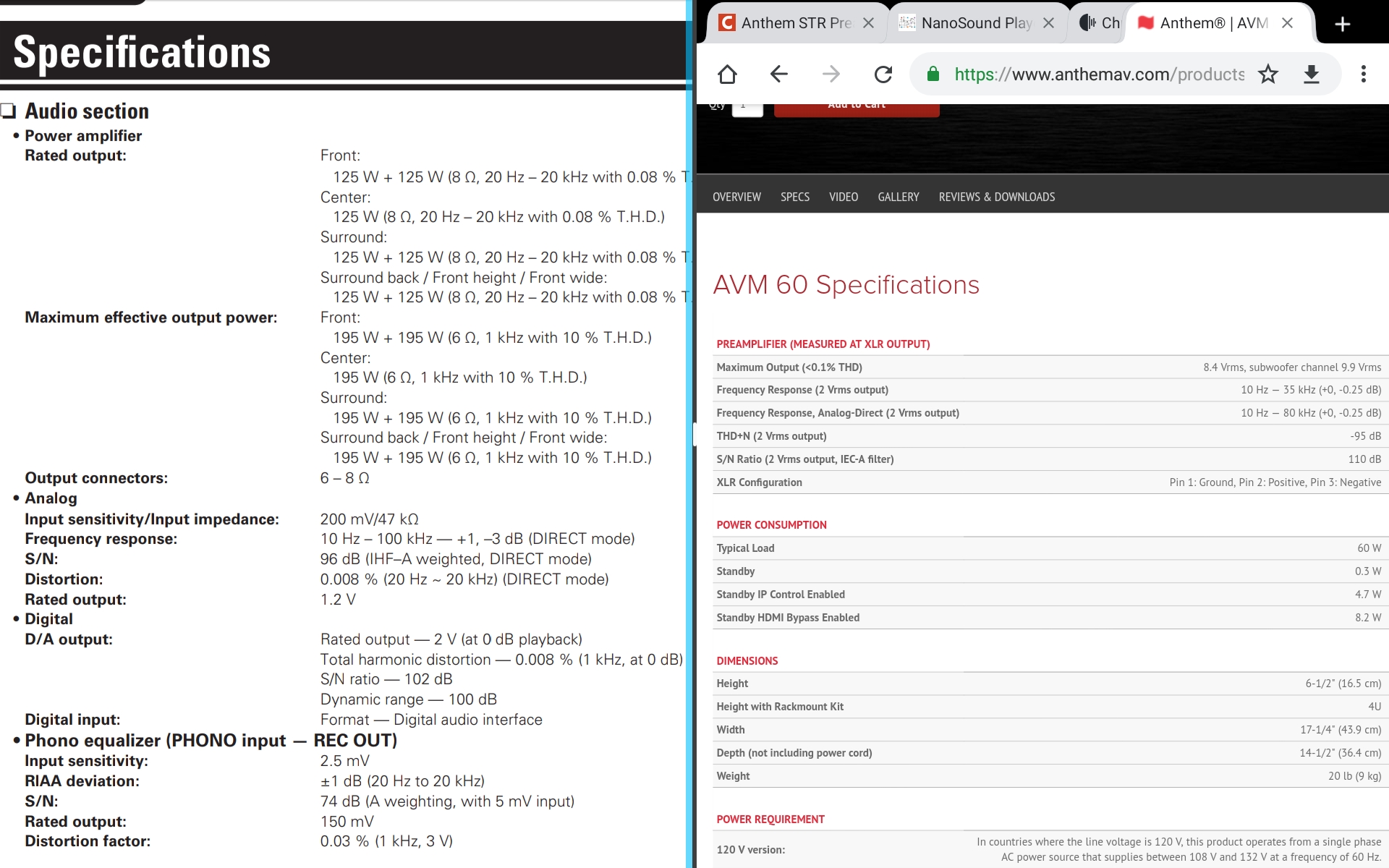Select the PREAMPLIFIER (MEASURED AT XLR OUTPUT) heading
The width and height of the screenshot is (1389, 868).
823,344
